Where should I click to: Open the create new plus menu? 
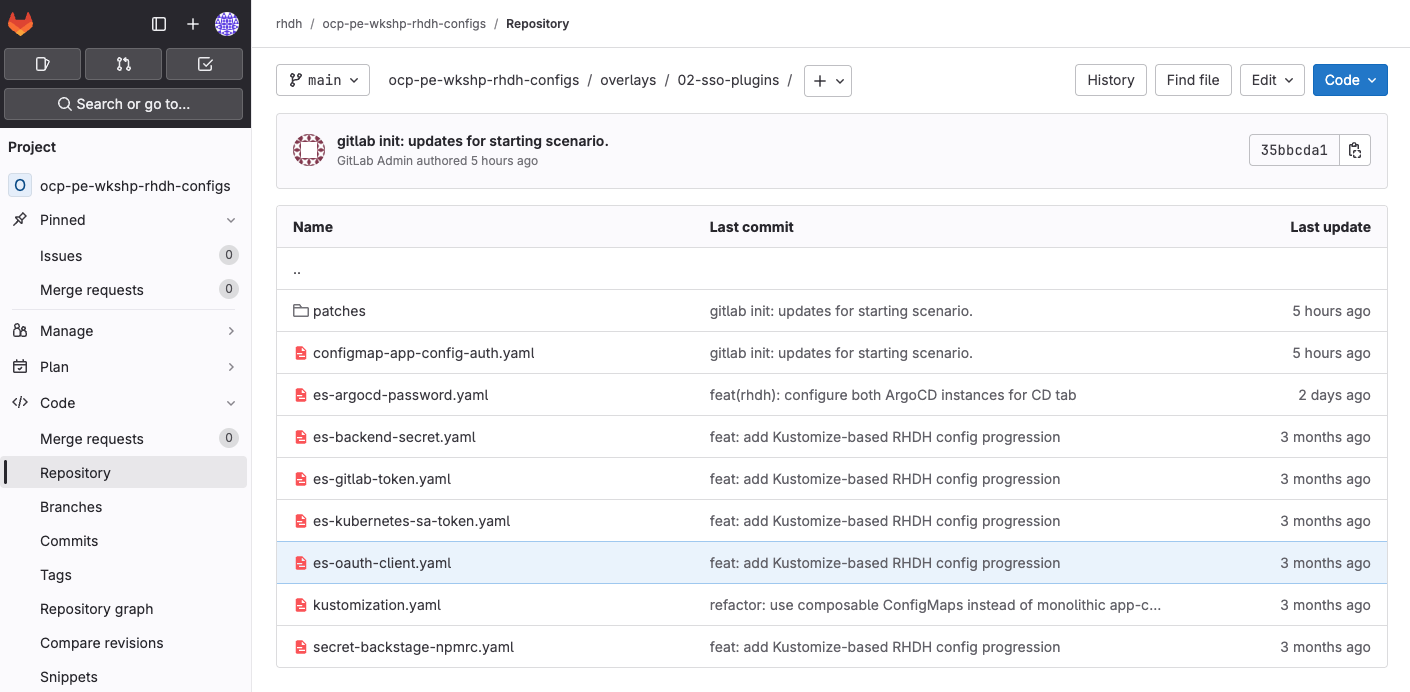(x=193, y=24)
